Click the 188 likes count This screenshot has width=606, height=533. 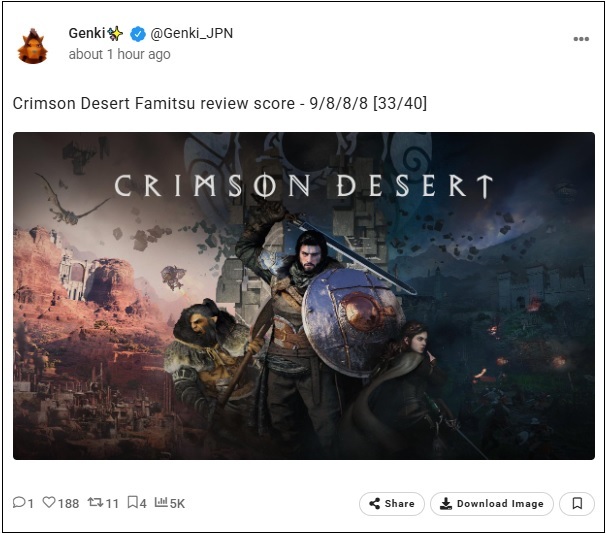[x=68, y=503]
